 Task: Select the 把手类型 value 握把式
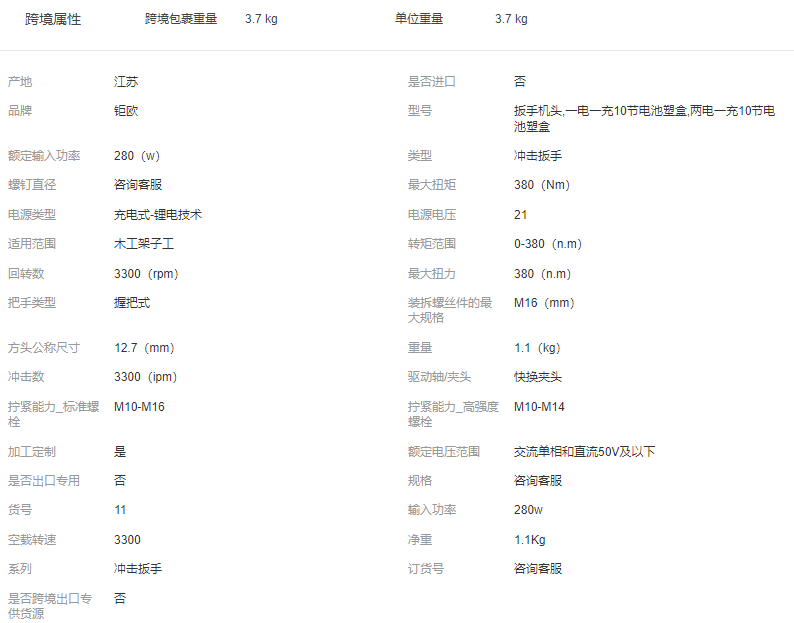tap(132, 303)
